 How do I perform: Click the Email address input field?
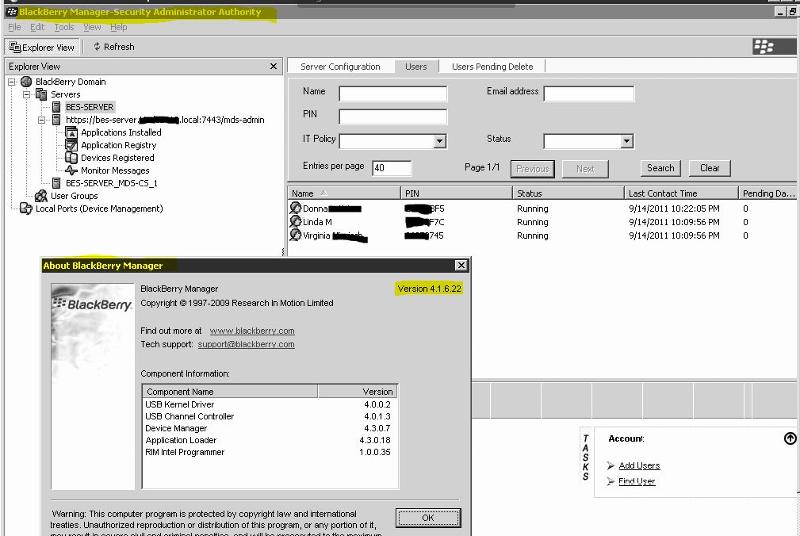589,94
